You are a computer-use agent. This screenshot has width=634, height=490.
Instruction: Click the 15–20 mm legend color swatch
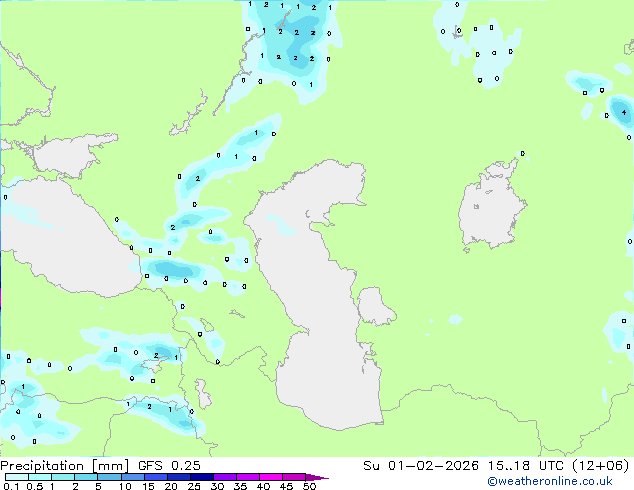155,477
